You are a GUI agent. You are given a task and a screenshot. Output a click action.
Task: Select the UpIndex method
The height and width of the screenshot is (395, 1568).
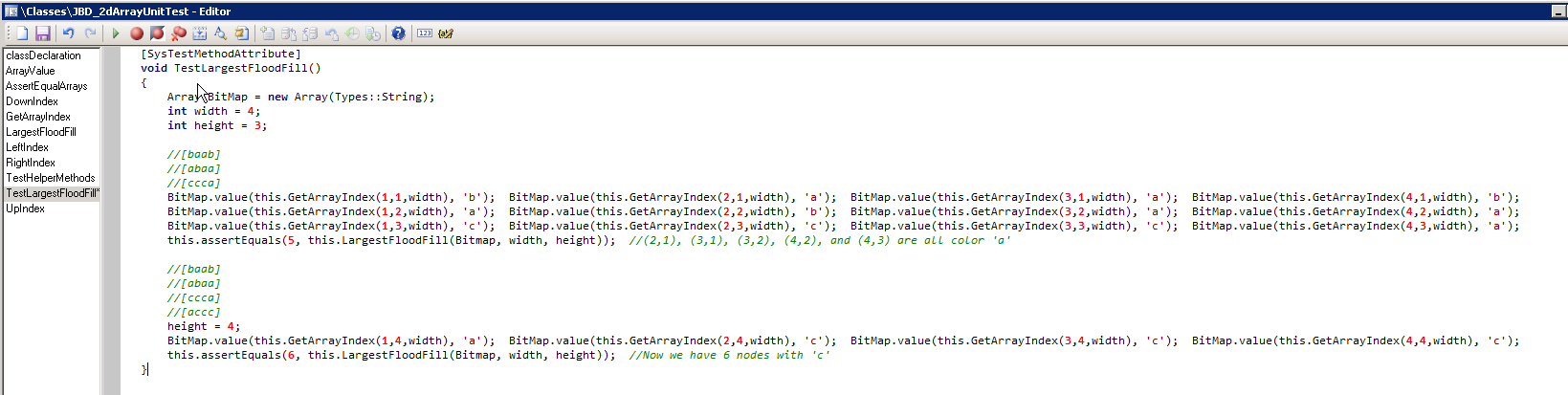tap(26, 208)
